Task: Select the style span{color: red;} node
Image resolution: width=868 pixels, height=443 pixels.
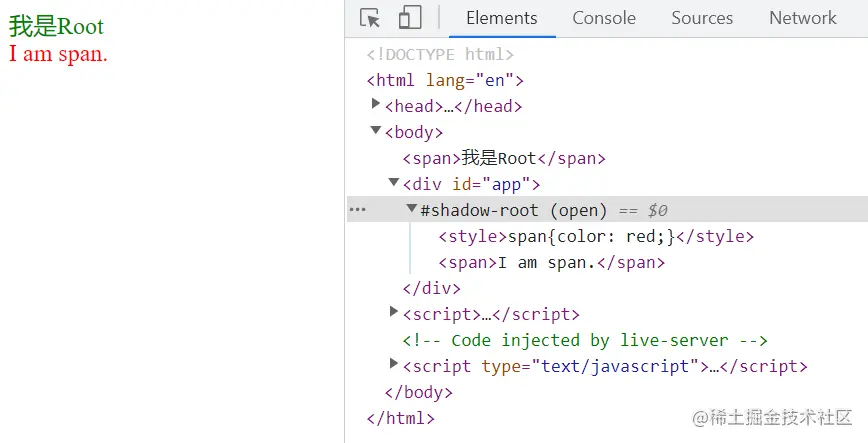Action: [x=596, y=236]
